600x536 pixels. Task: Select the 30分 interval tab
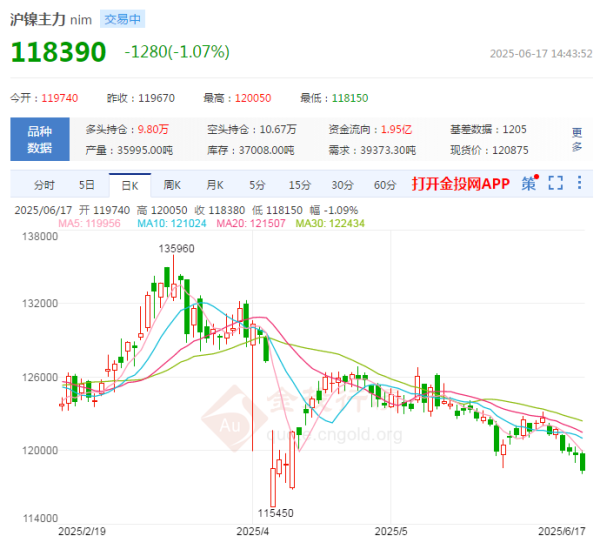tap(342, 185)
